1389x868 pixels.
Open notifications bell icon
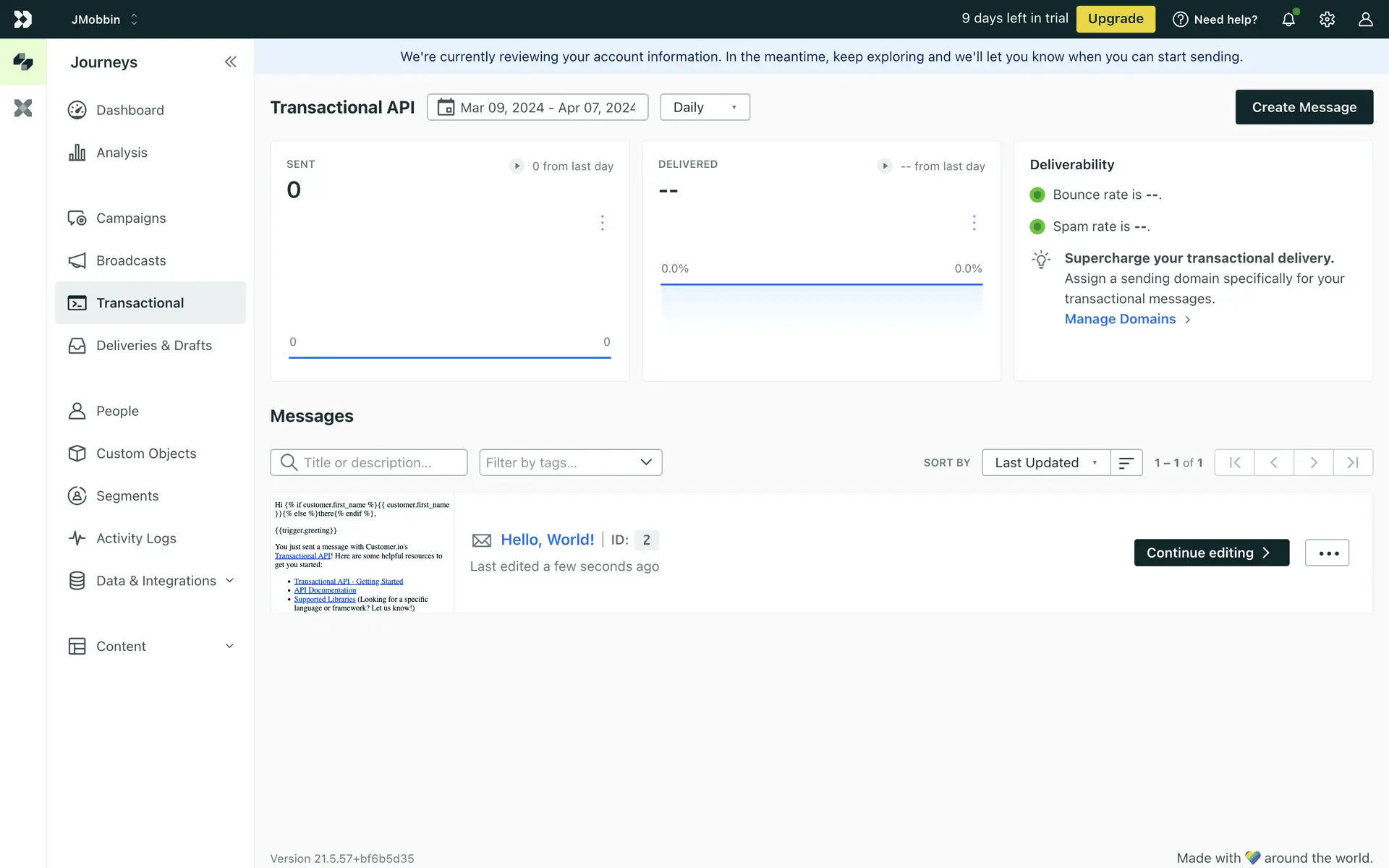(1288, 20)
